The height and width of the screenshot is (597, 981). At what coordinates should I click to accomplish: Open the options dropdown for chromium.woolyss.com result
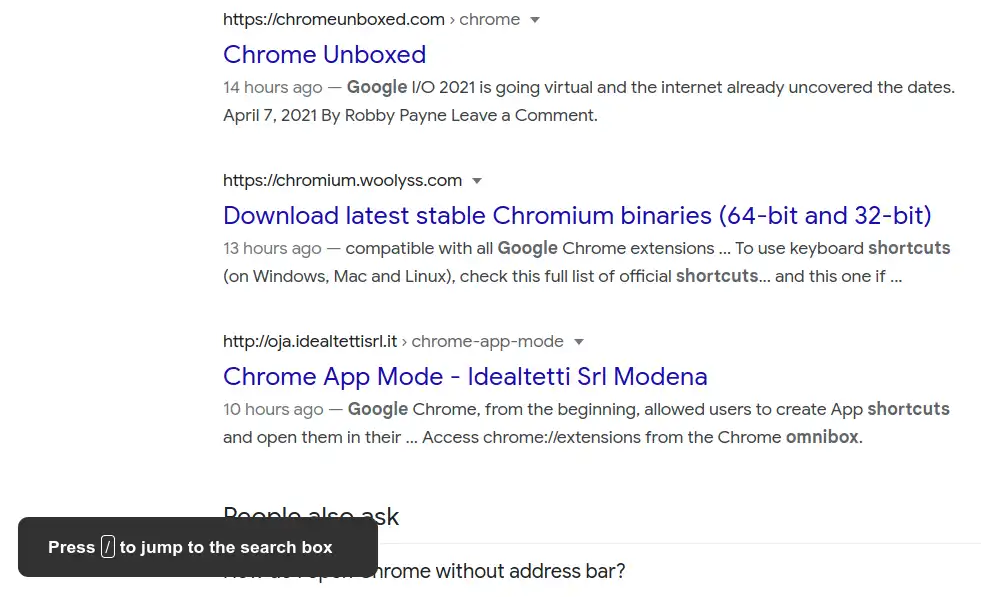(x=477, y=180)
